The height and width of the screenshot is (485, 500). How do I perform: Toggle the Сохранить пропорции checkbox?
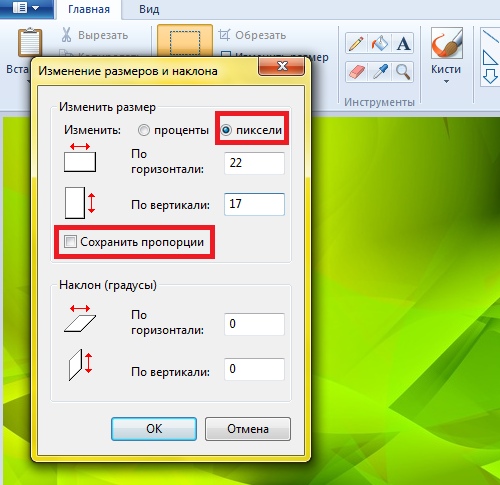(x=70, y=241)
